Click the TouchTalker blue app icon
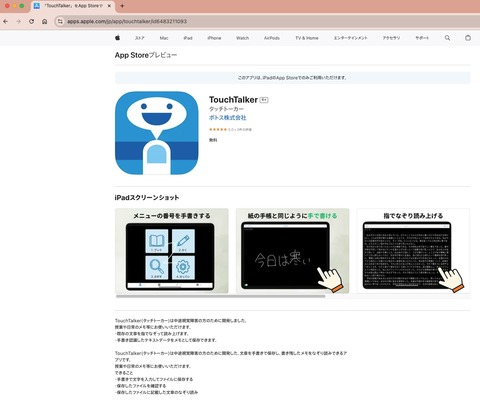 click(157, 133)
